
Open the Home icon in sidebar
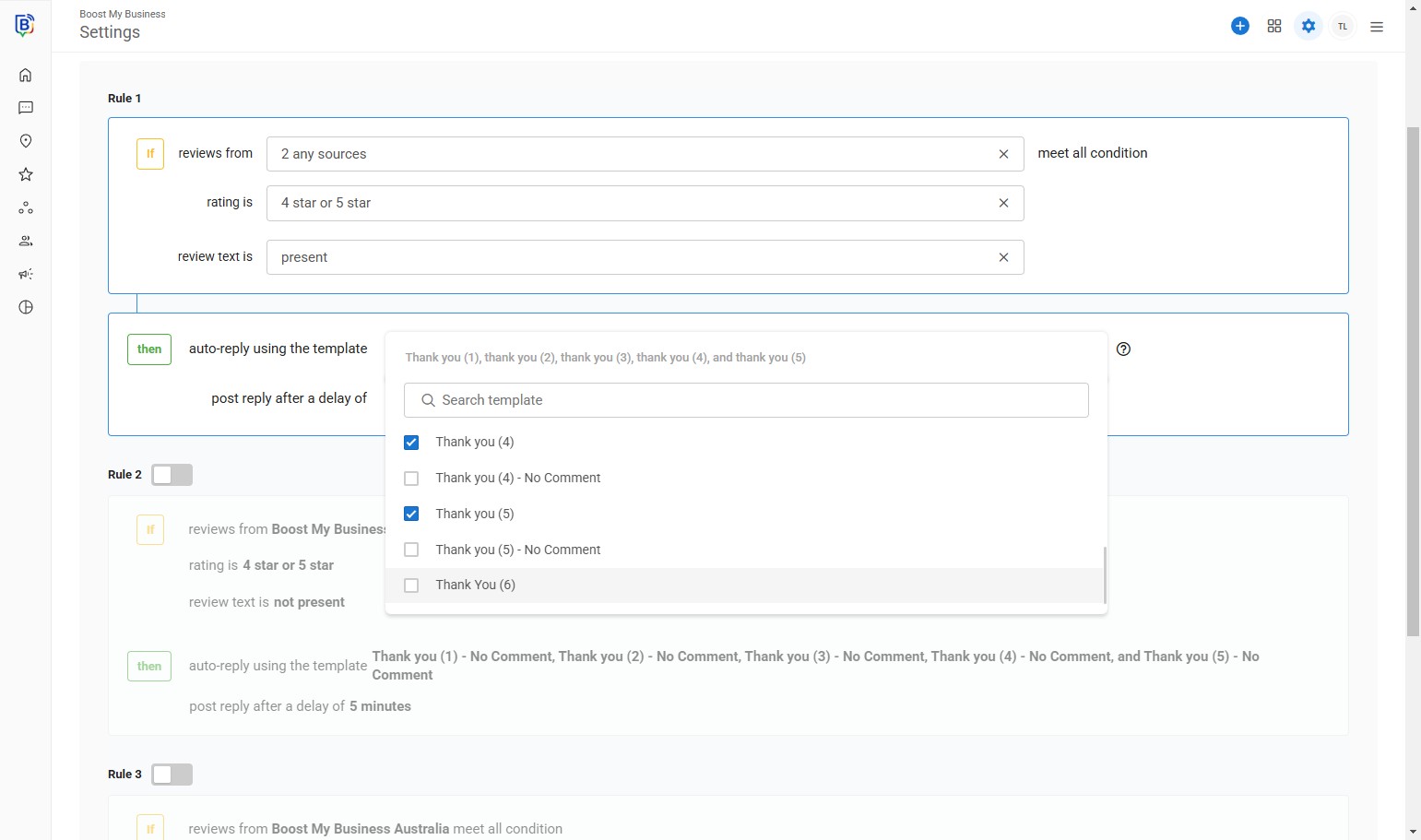click(x=26, y=76)
